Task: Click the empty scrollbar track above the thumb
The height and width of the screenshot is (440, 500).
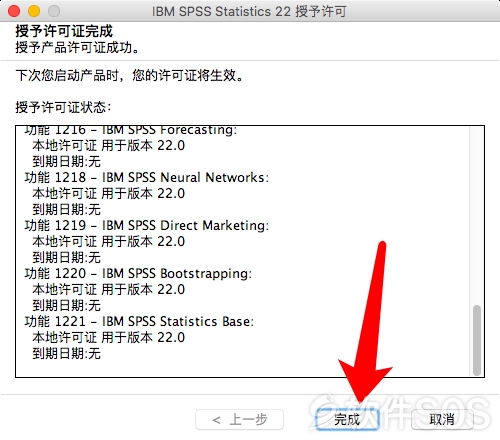Action: [x=477, y=215]
